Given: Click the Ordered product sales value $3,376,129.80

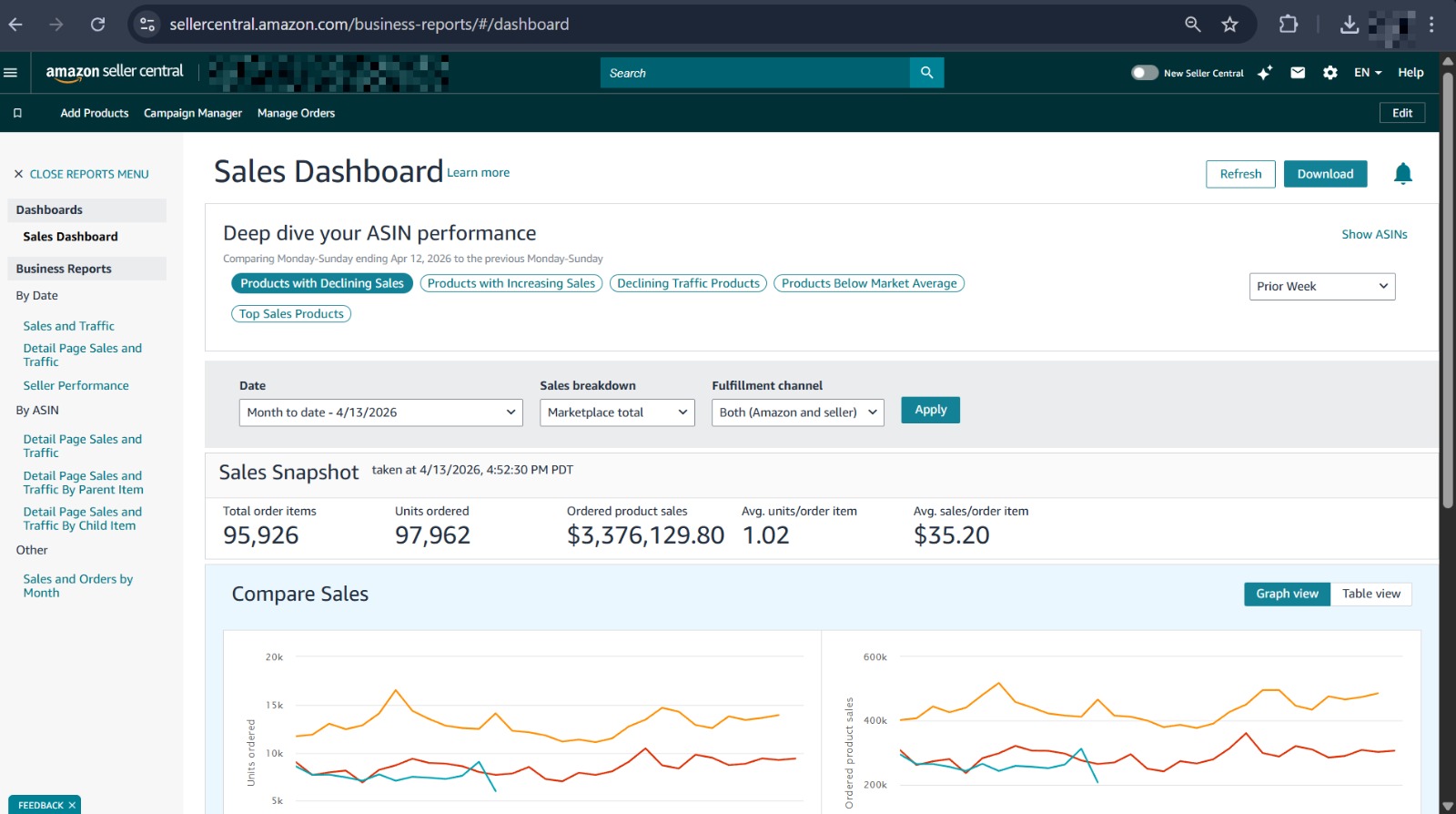Looking at the screenshot, I should point(645,535).
